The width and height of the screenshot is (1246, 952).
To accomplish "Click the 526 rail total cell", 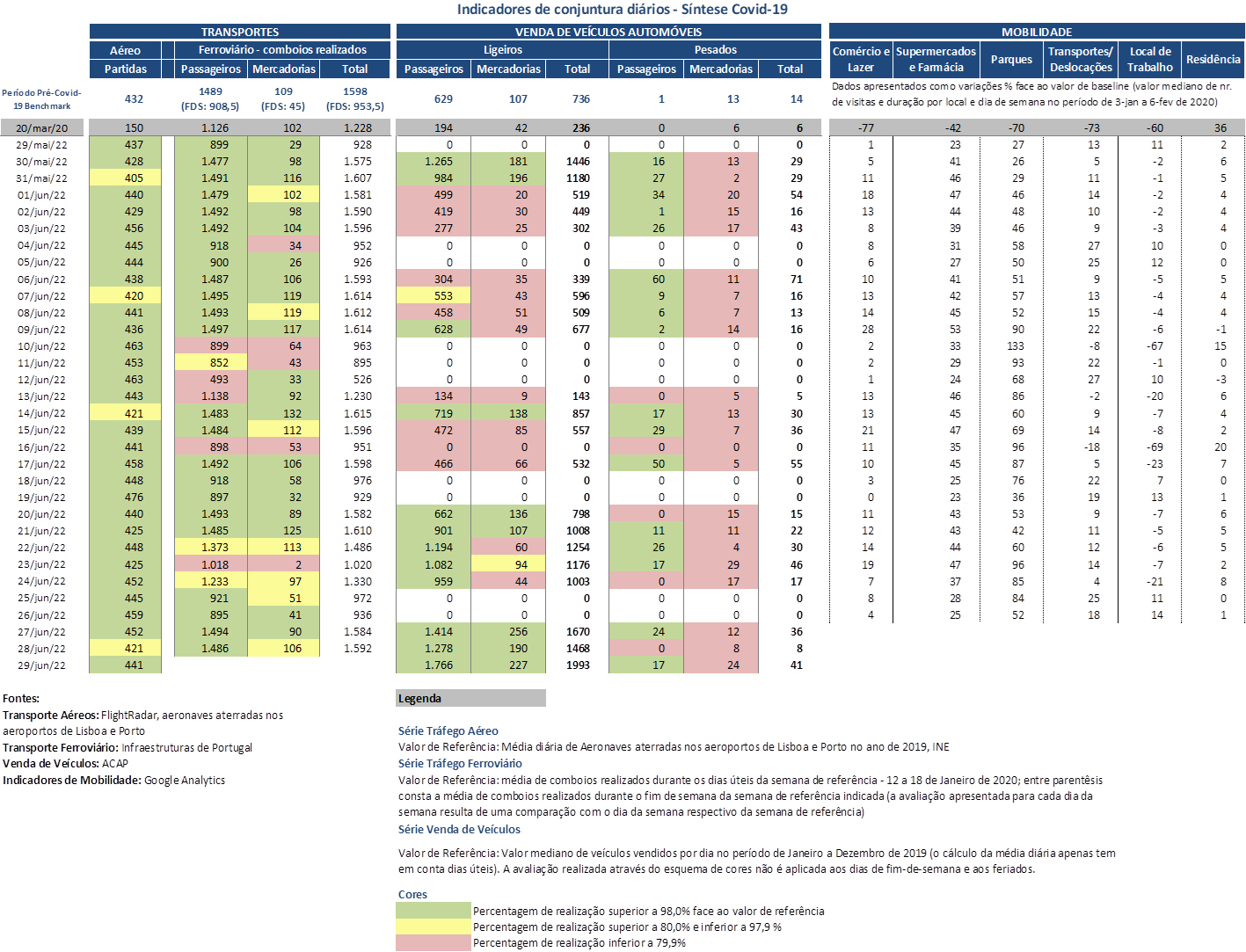I will tap(355, 380).
